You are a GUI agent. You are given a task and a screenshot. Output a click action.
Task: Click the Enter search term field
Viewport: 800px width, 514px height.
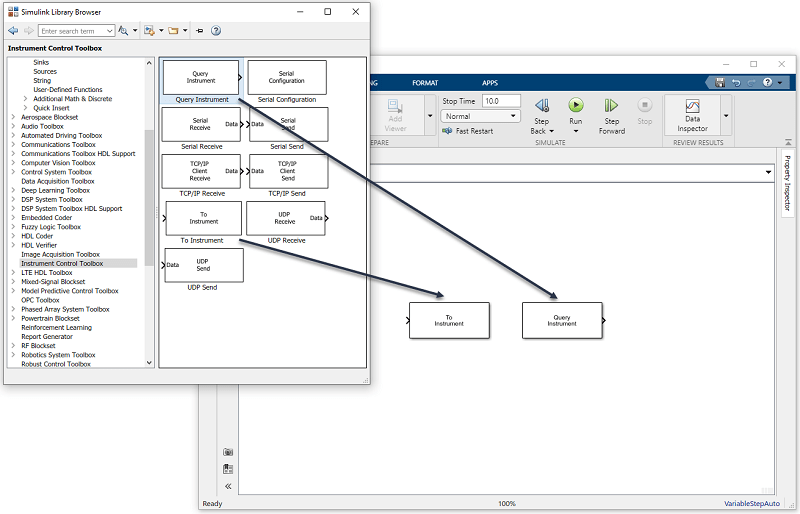click(72, 31)
